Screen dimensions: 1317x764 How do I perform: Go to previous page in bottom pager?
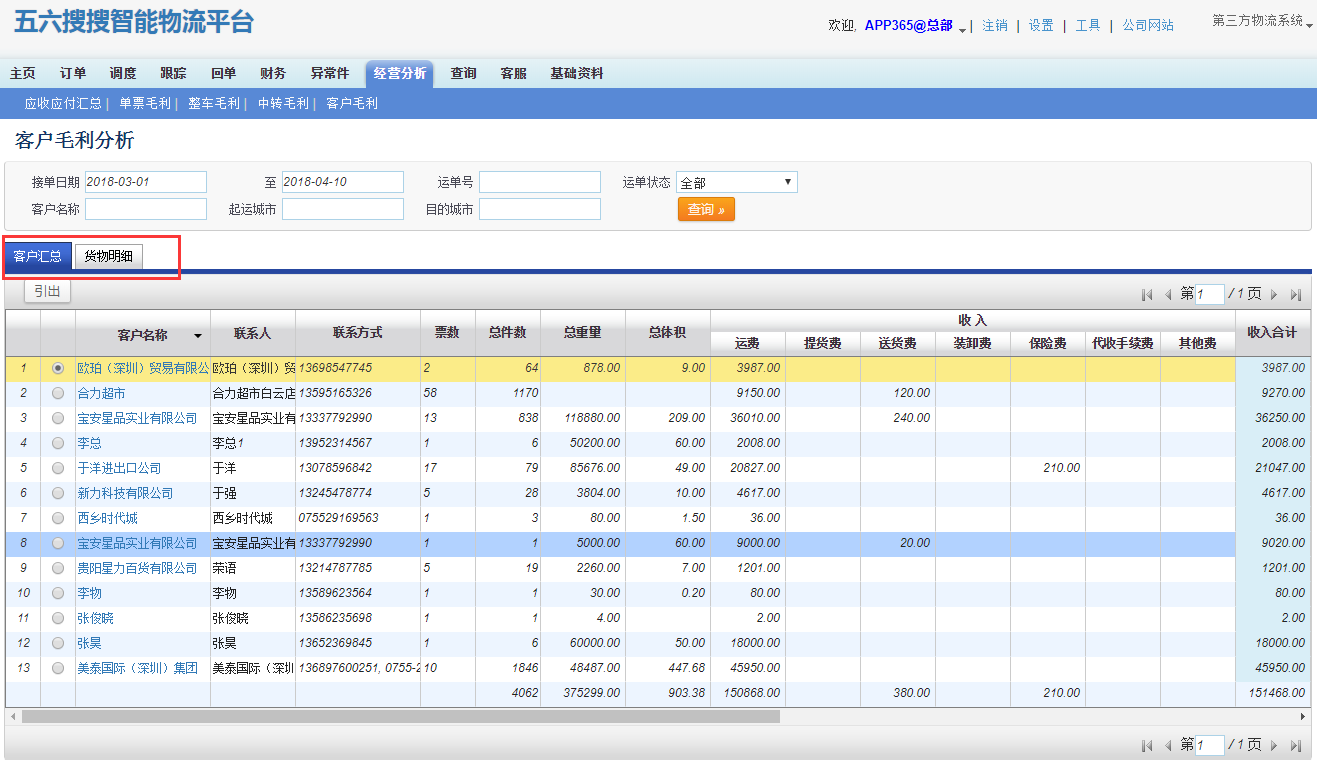pyautogui.click(x=1168, y=745)
